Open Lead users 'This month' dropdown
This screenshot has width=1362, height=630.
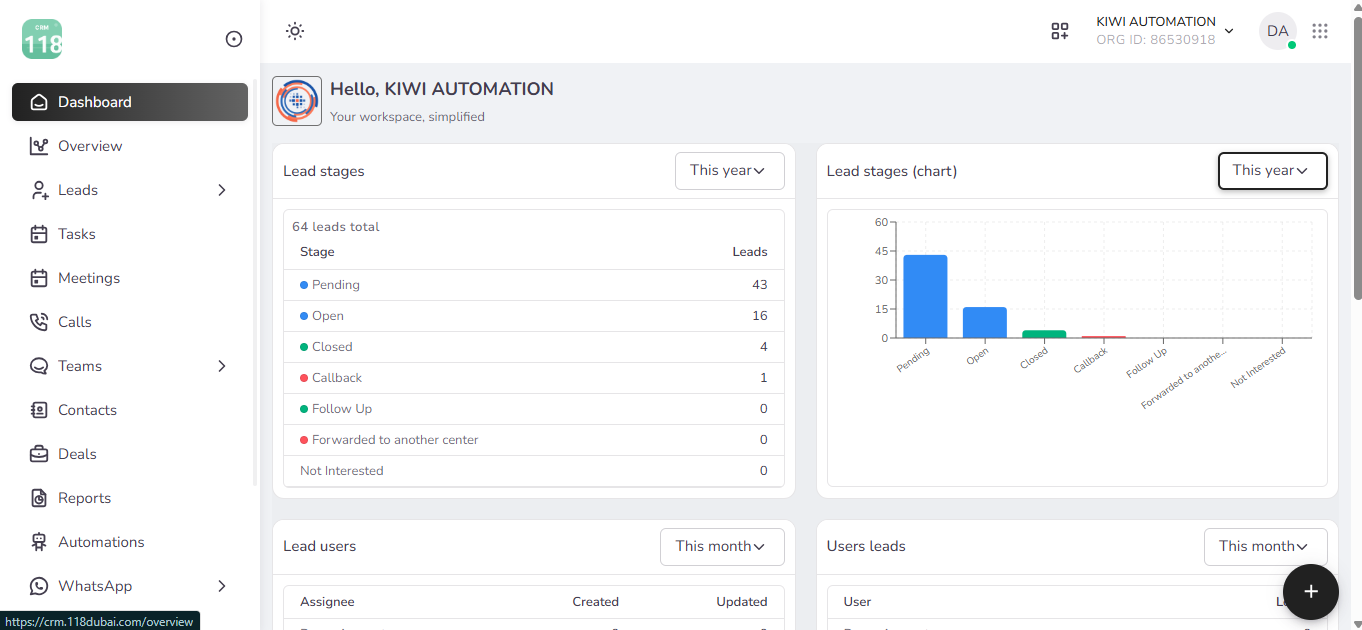pos(722,546)
